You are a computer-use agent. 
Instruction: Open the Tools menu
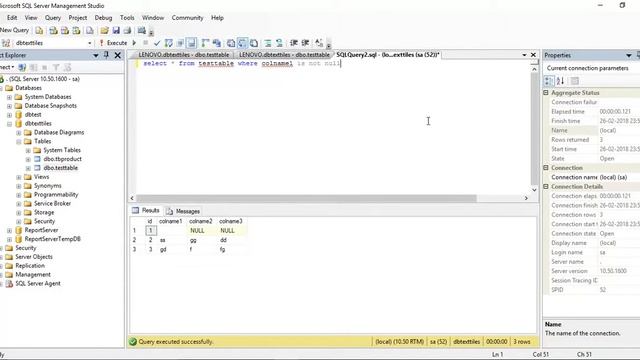click(127, 18)
